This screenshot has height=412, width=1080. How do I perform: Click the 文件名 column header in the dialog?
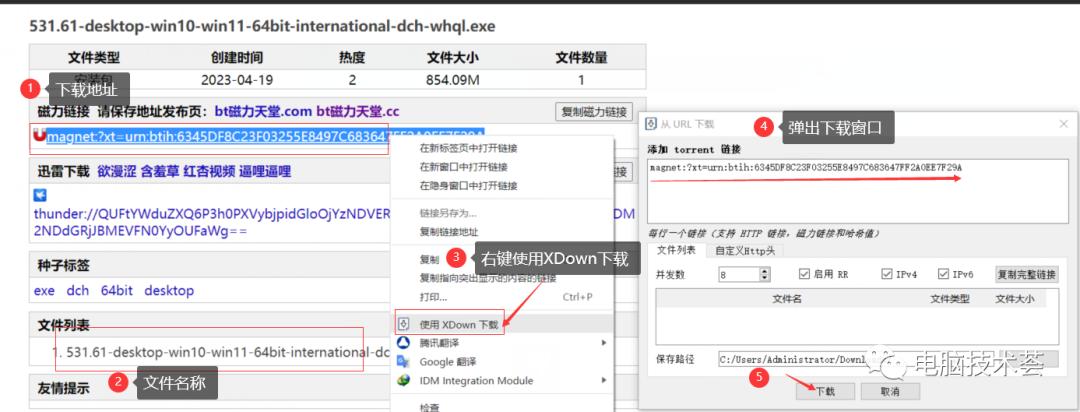(787, 299)
